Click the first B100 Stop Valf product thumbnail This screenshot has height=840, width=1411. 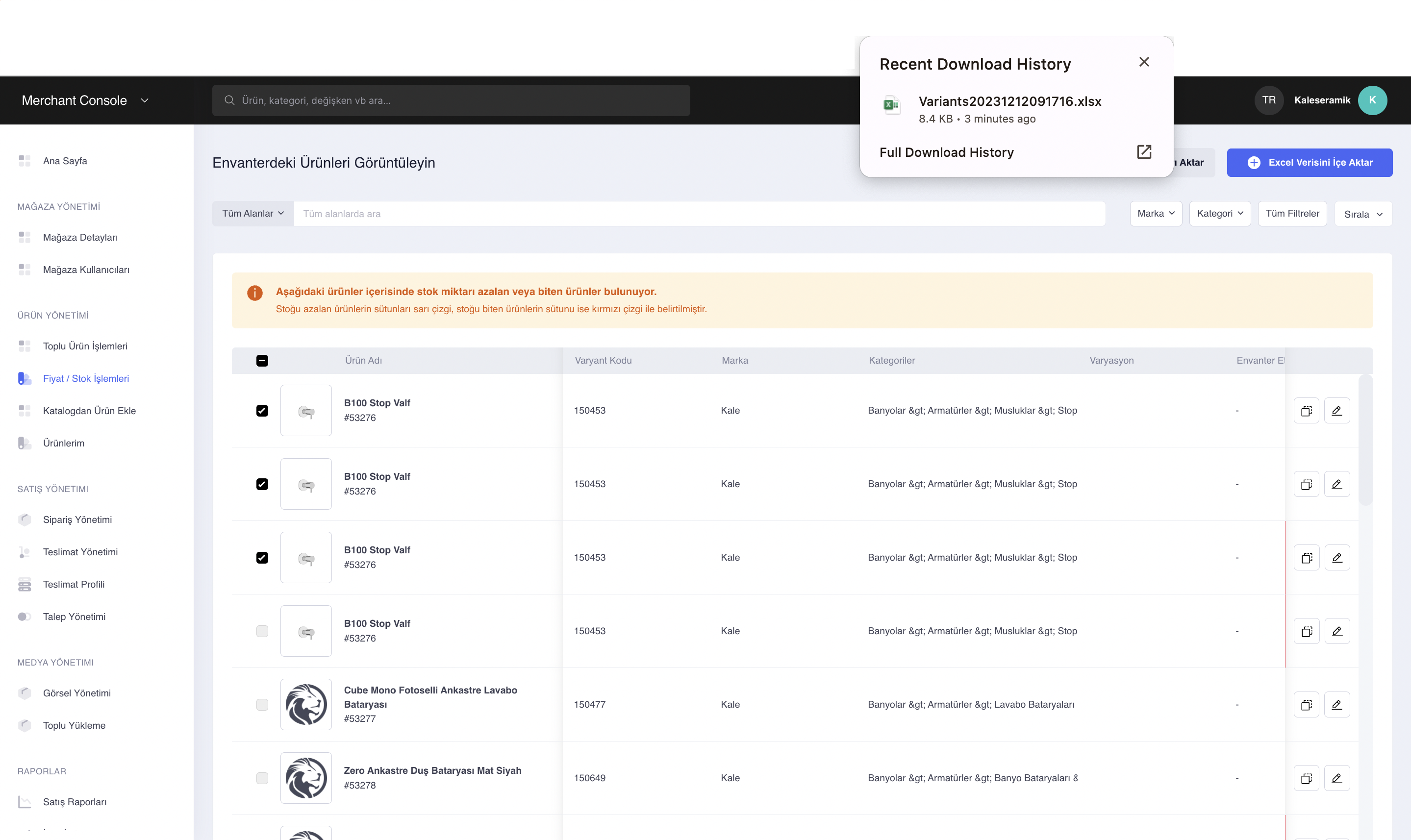click(306, 410)
